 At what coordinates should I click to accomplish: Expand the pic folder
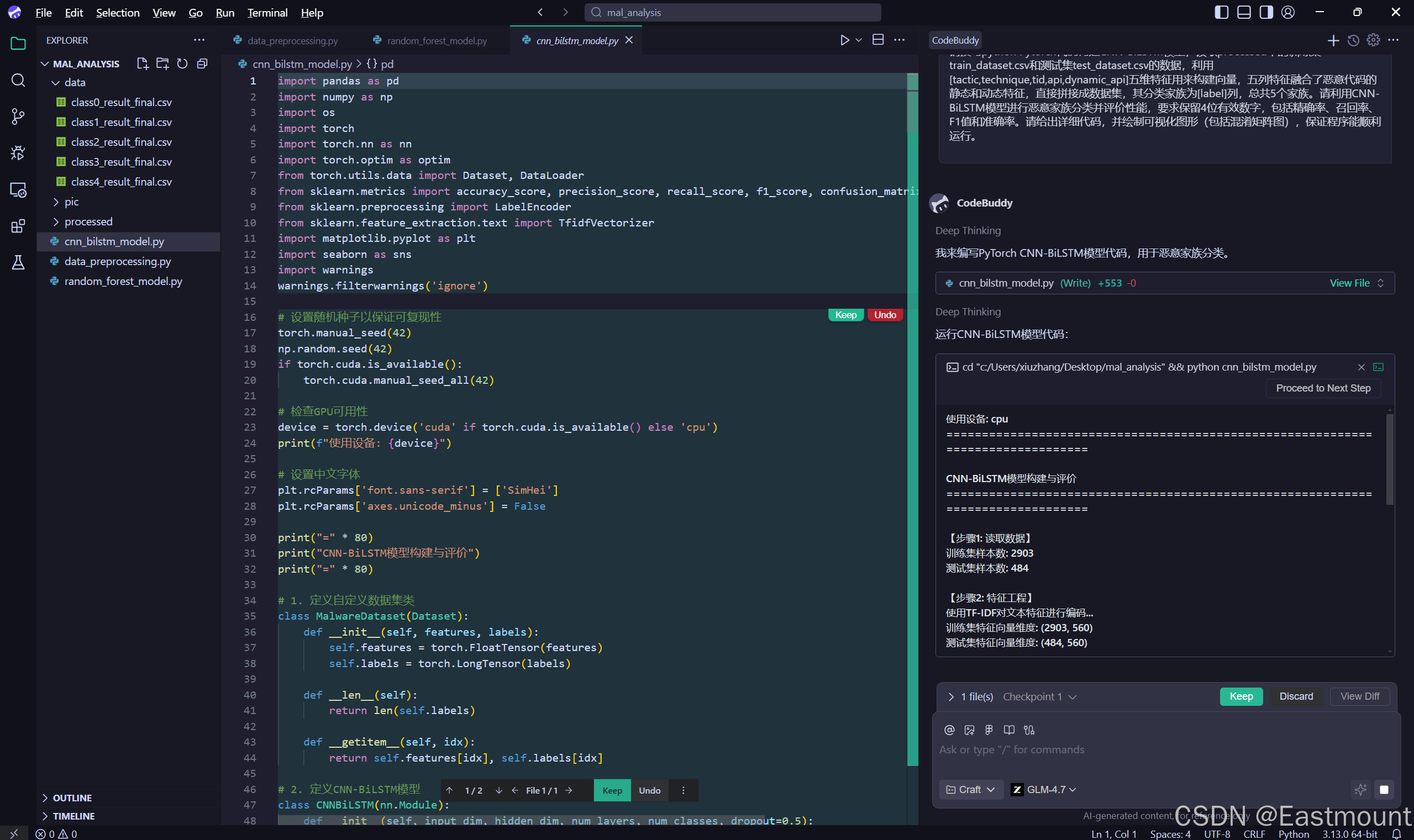72,202
